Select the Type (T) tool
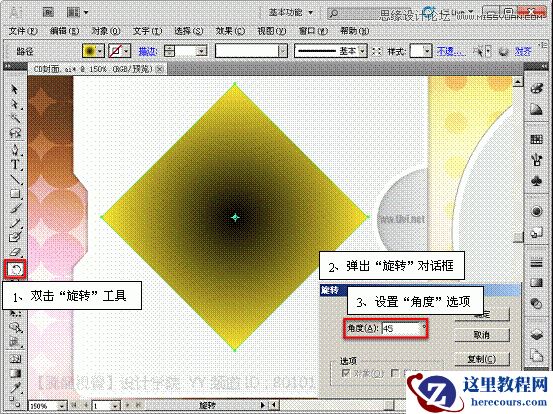This screenshot has height=414, width=553. [15, 165]
